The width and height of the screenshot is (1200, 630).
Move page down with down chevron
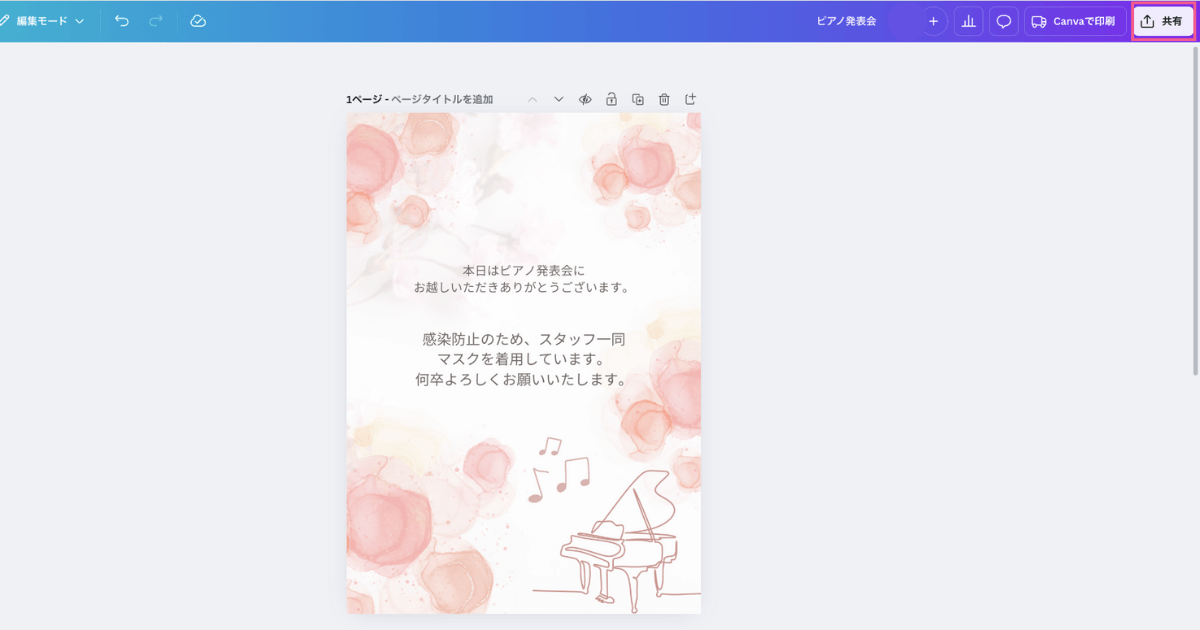pyautogui.click(x=559, y=99)
